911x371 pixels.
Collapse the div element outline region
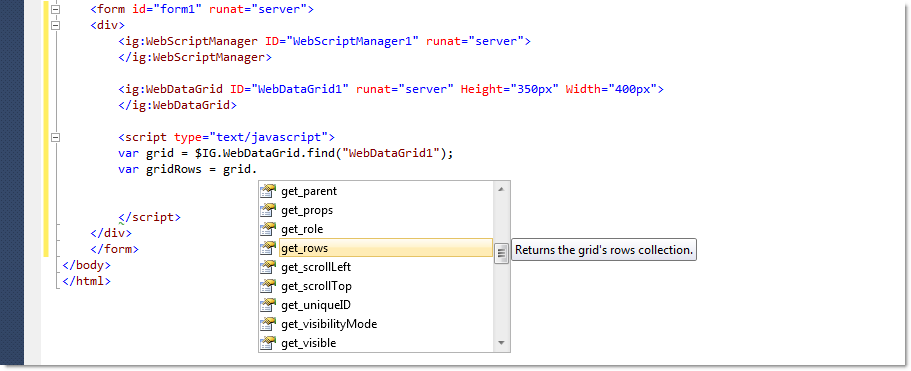pos(56,26)
